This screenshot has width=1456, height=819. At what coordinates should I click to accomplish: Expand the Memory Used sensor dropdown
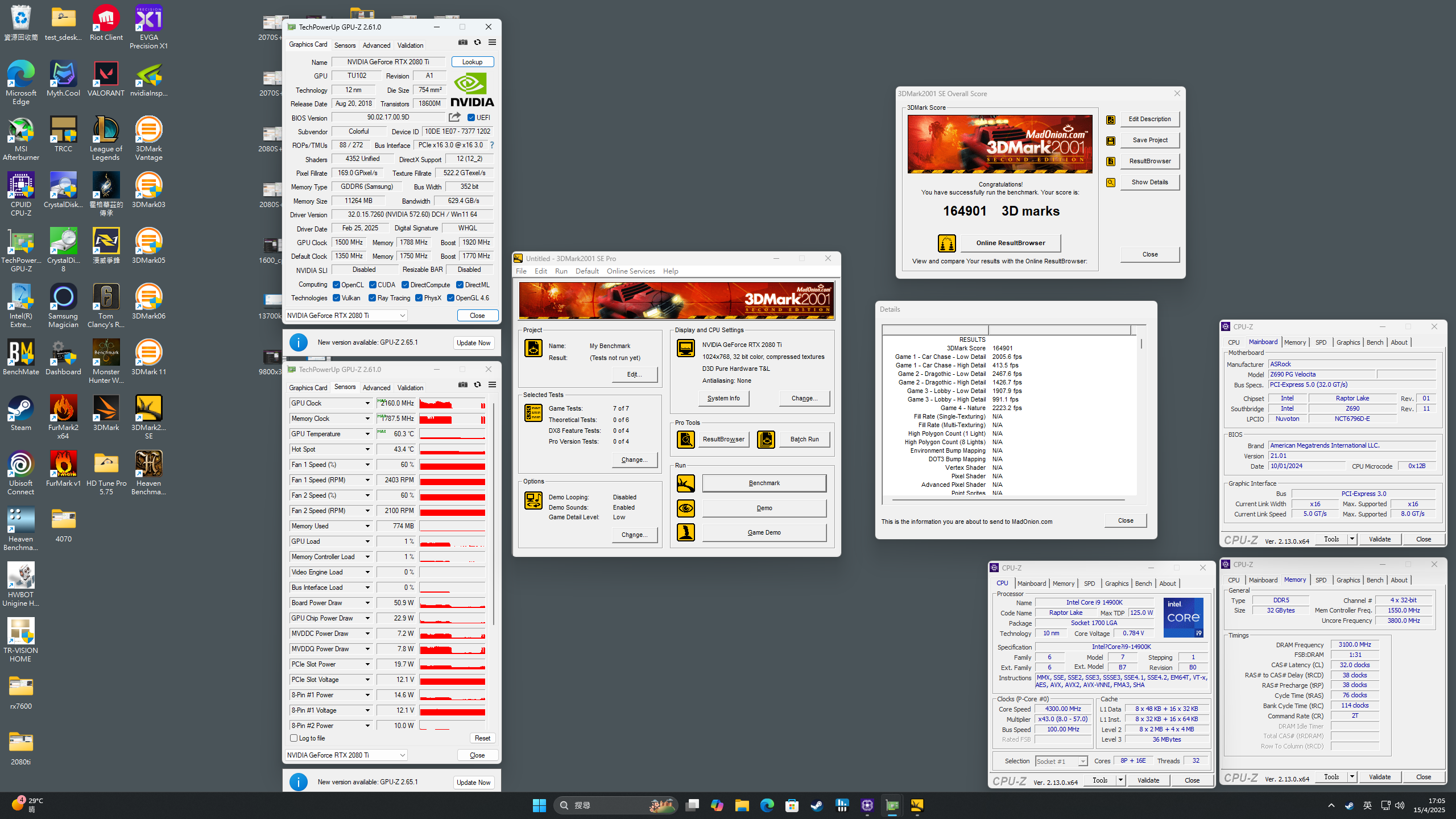(x=367, y=526)
